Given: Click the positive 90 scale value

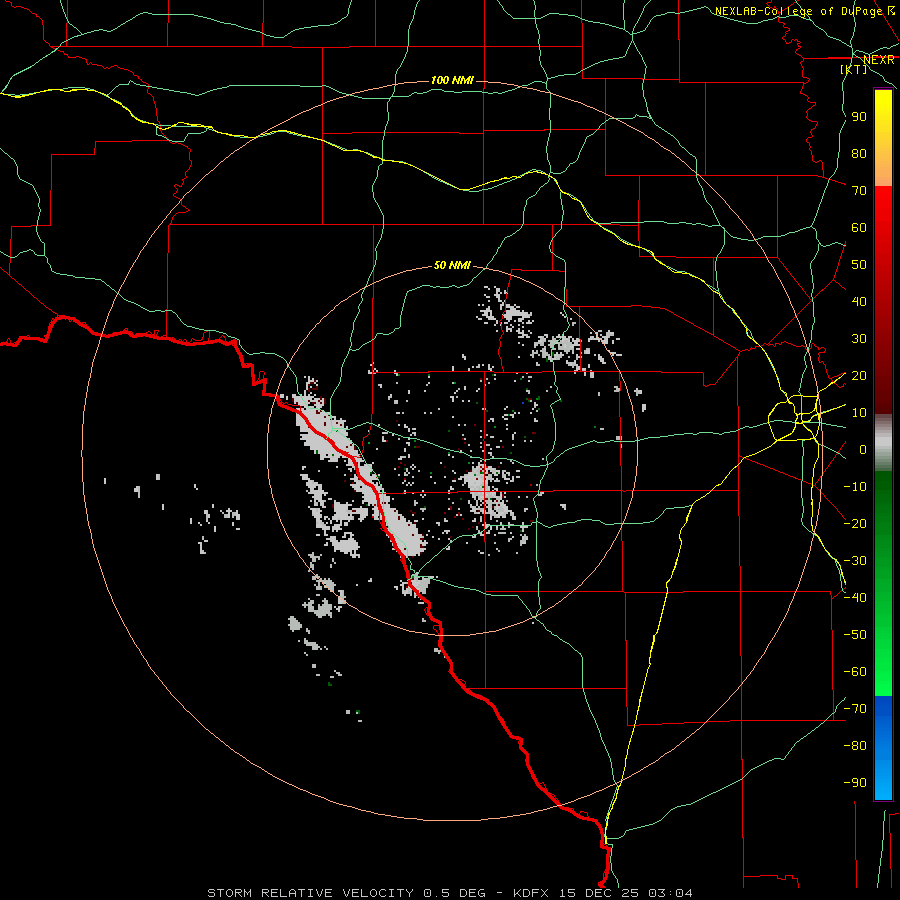Looking at the screenshot, I should tap(859, 117).
